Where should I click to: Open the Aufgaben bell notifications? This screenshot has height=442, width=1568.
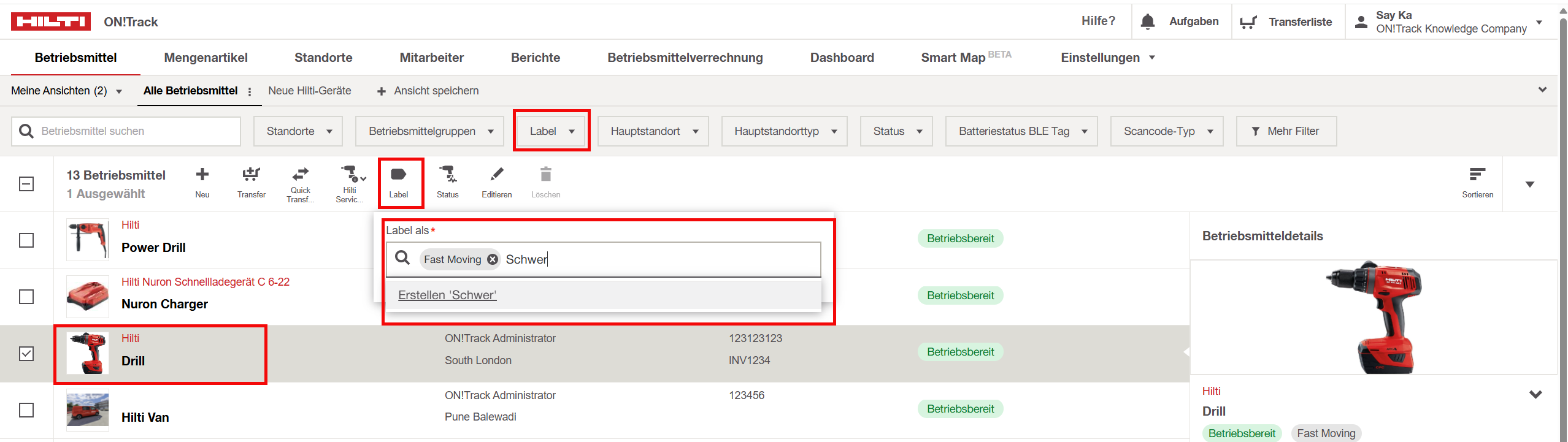tap(1148, 21)
